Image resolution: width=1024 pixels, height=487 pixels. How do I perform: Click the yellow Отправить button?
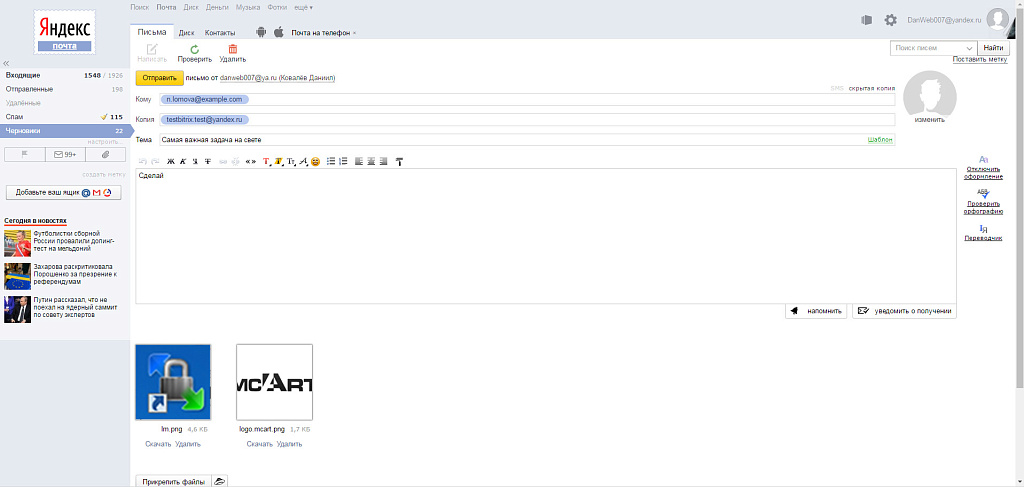[x=159, y=78]
